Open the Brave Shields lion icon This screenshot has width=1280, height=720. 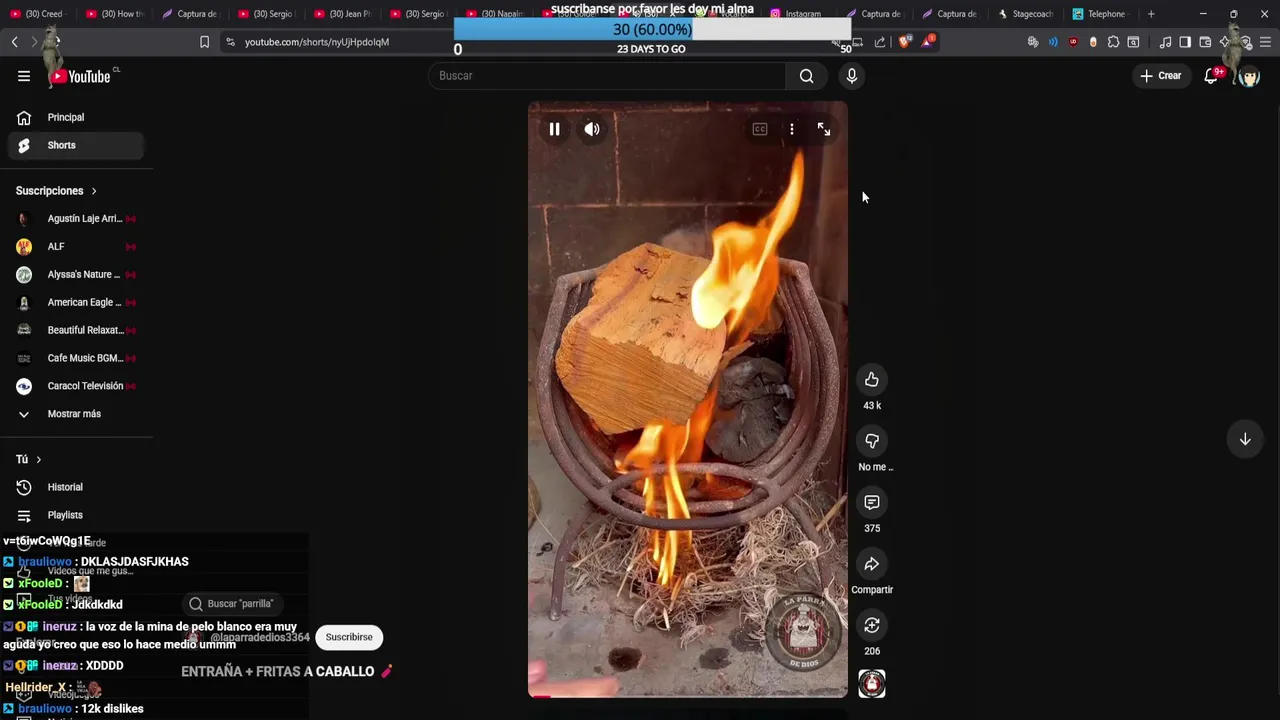tap(904, 42)
